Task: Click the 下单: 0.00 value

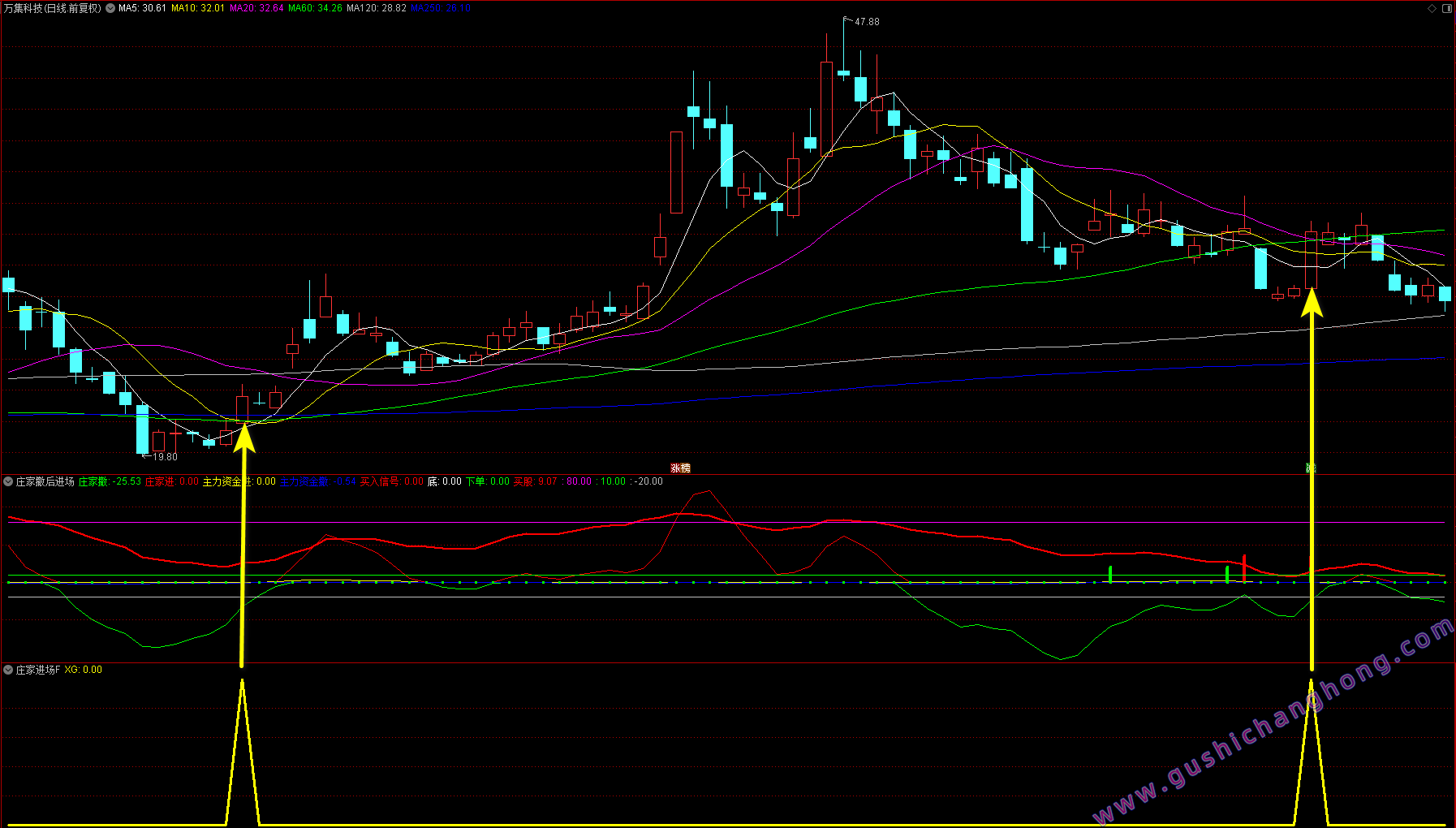Action: 488,481
